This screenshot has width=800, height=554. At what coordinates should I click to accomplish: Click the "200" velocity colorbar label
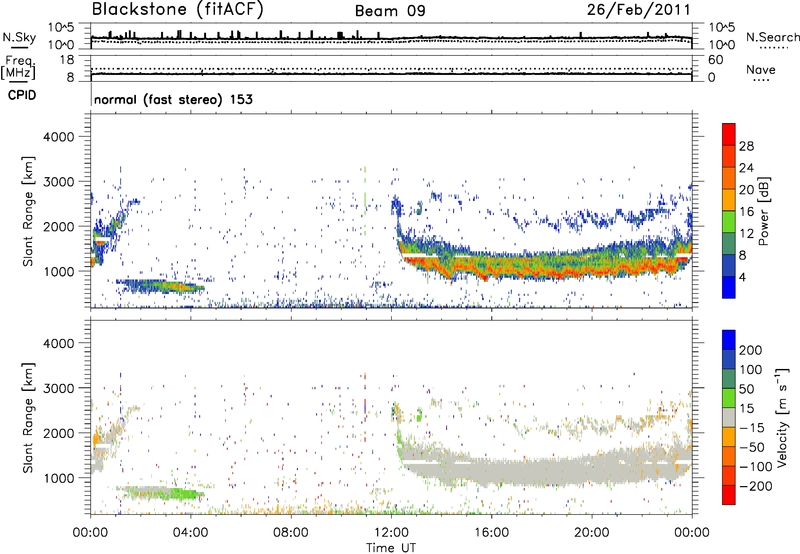click(x=751, y=350)
